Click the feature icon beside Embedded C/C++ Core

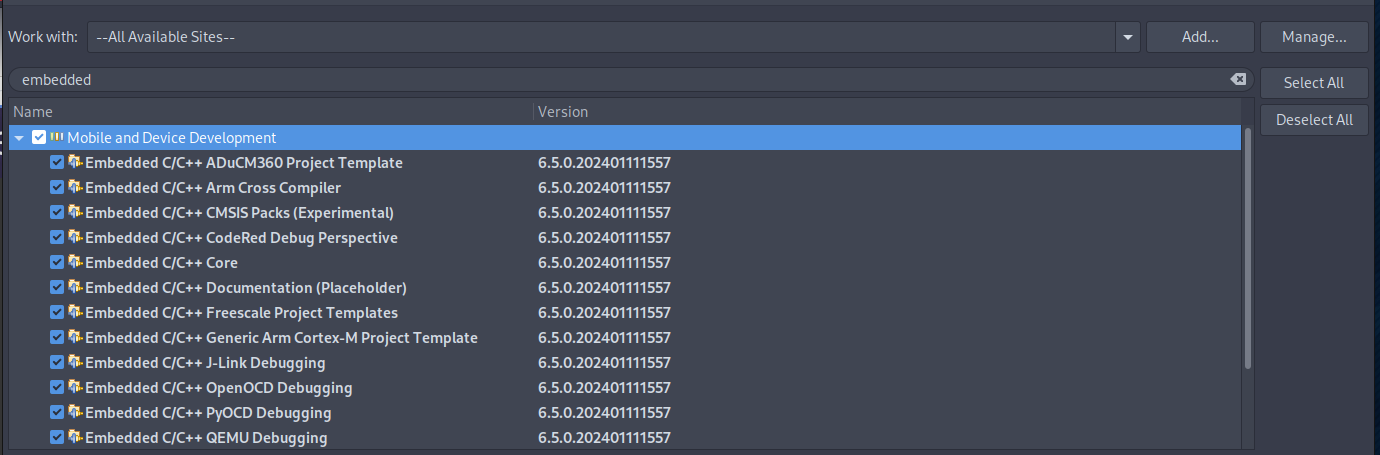(75, 263)
